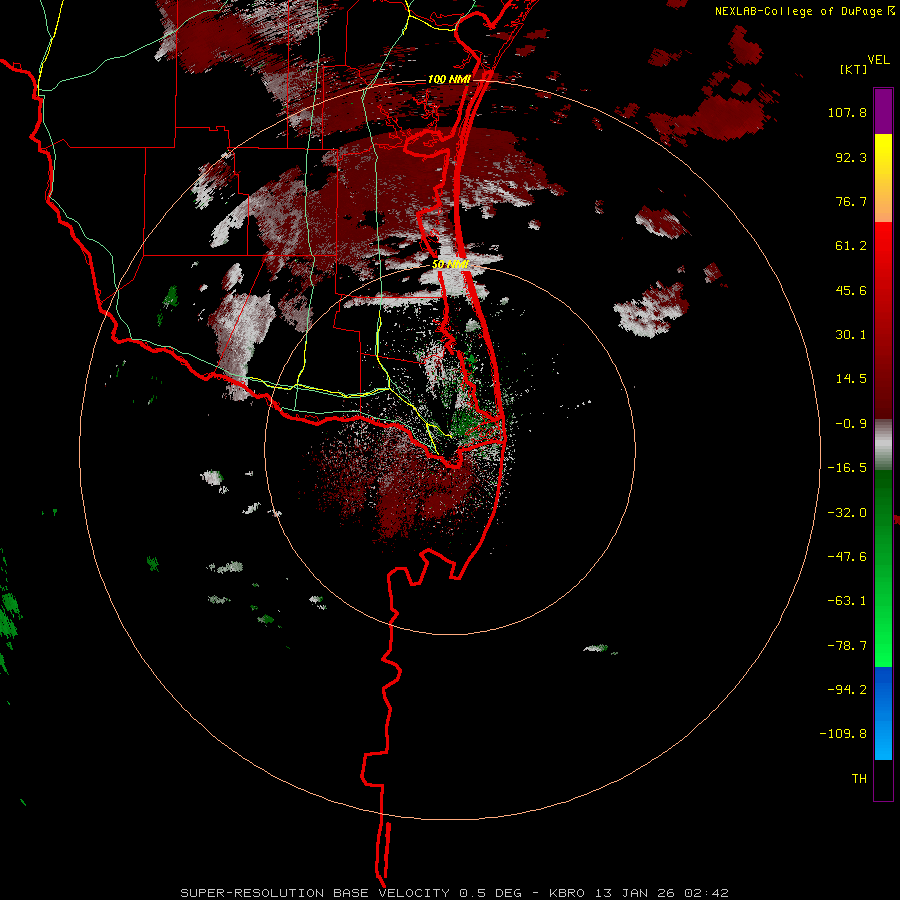Click the VEL legend heading

[x=879, y=60]
